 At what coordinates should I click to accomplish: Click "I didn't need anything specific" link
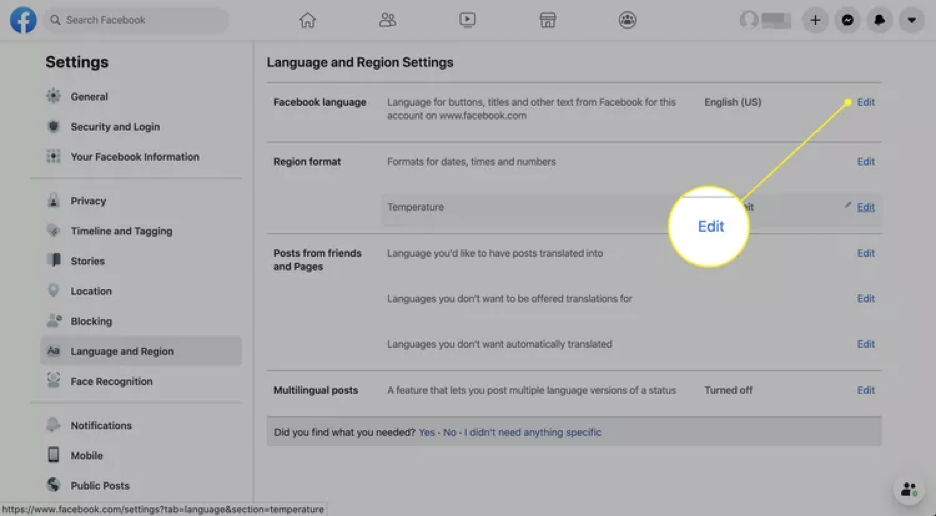(535, 433)
